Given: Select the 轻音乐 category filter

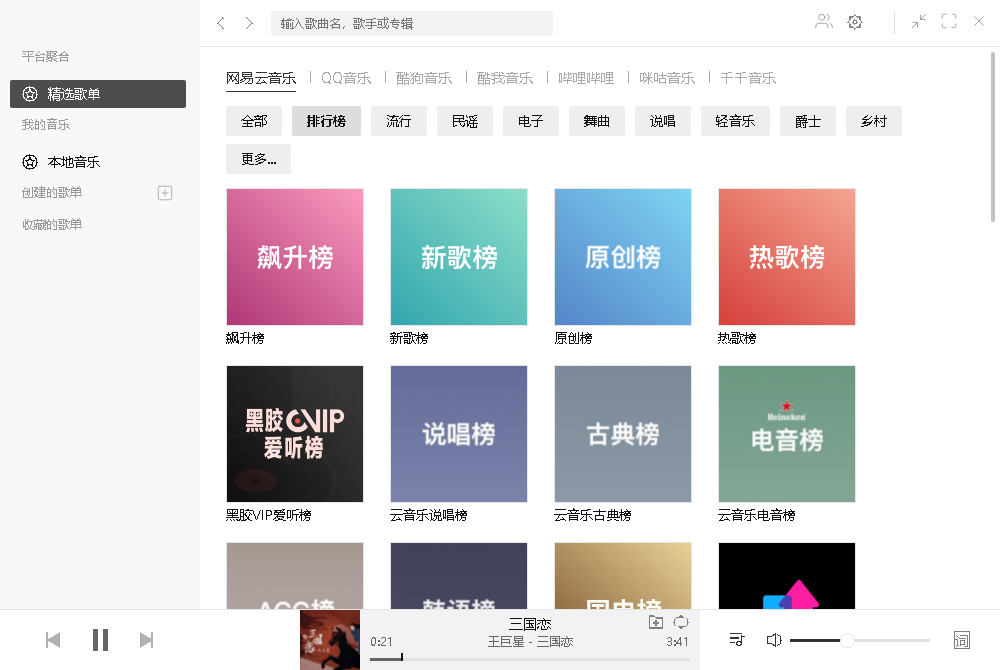Looking at the screenshot, I should point(735,121).
